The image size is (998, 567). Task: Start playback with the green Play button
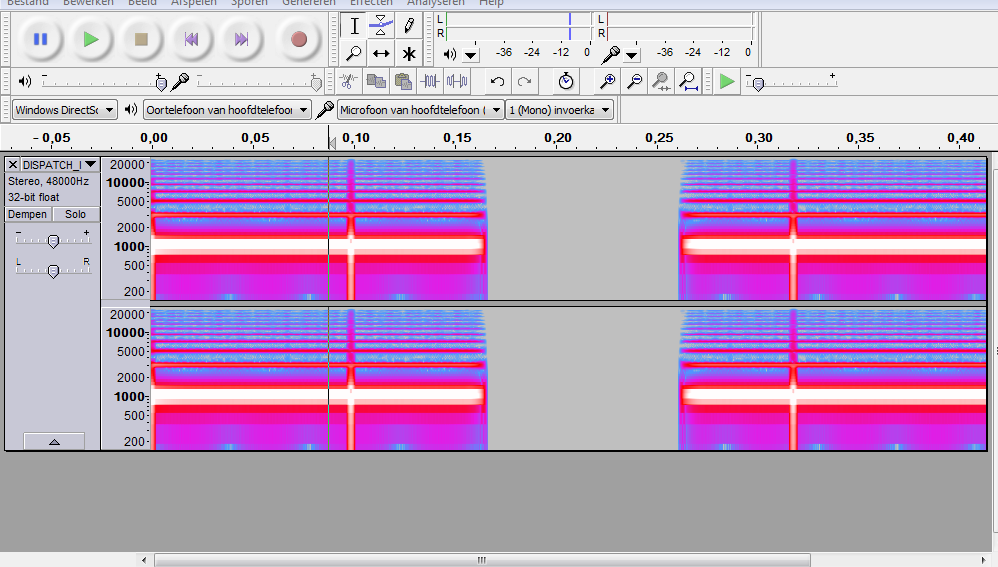click(90, 39)
